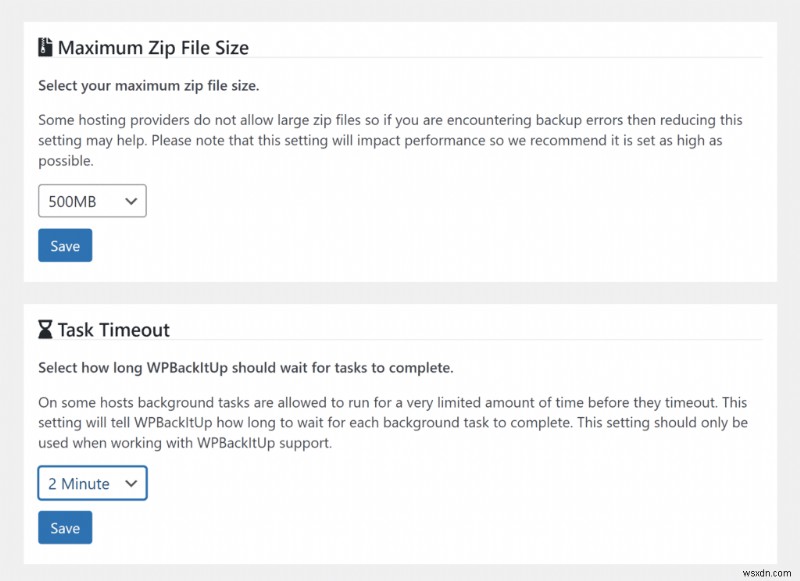Click the "Select how long WPBackItUp should wait" label
Screen dimensions: 800x581
pos(245,368)
